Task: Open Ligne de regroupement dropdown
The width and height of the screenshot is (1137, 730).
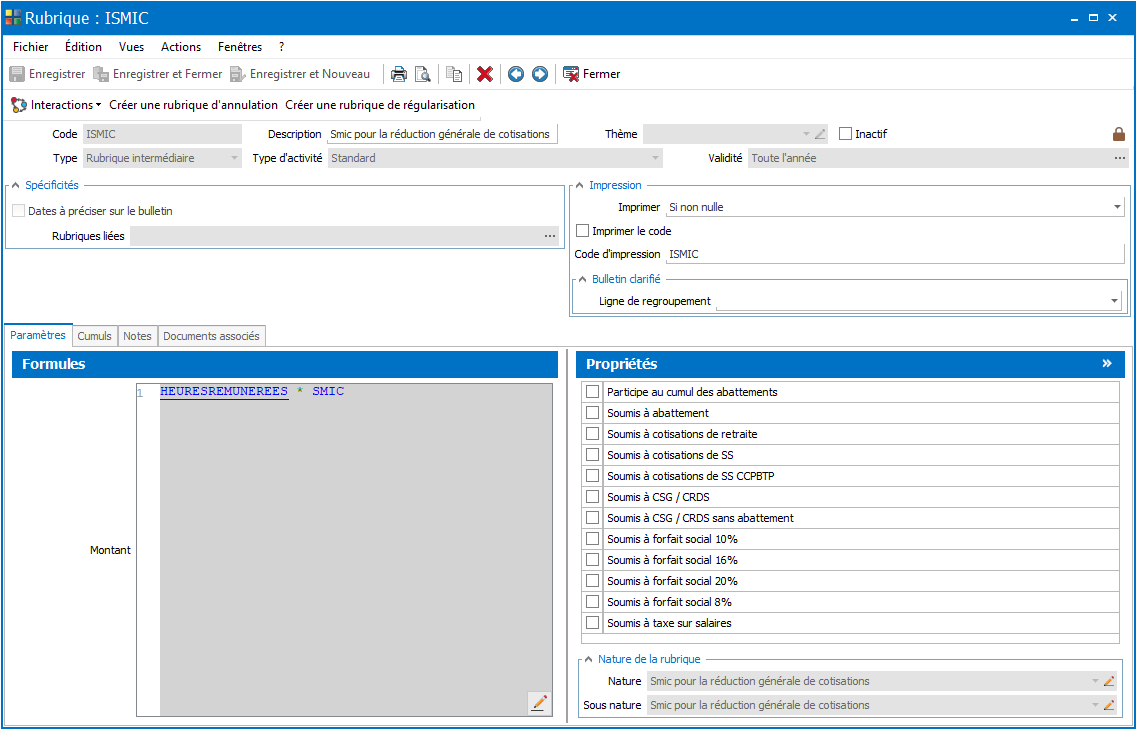Action: click(1115, 301)
